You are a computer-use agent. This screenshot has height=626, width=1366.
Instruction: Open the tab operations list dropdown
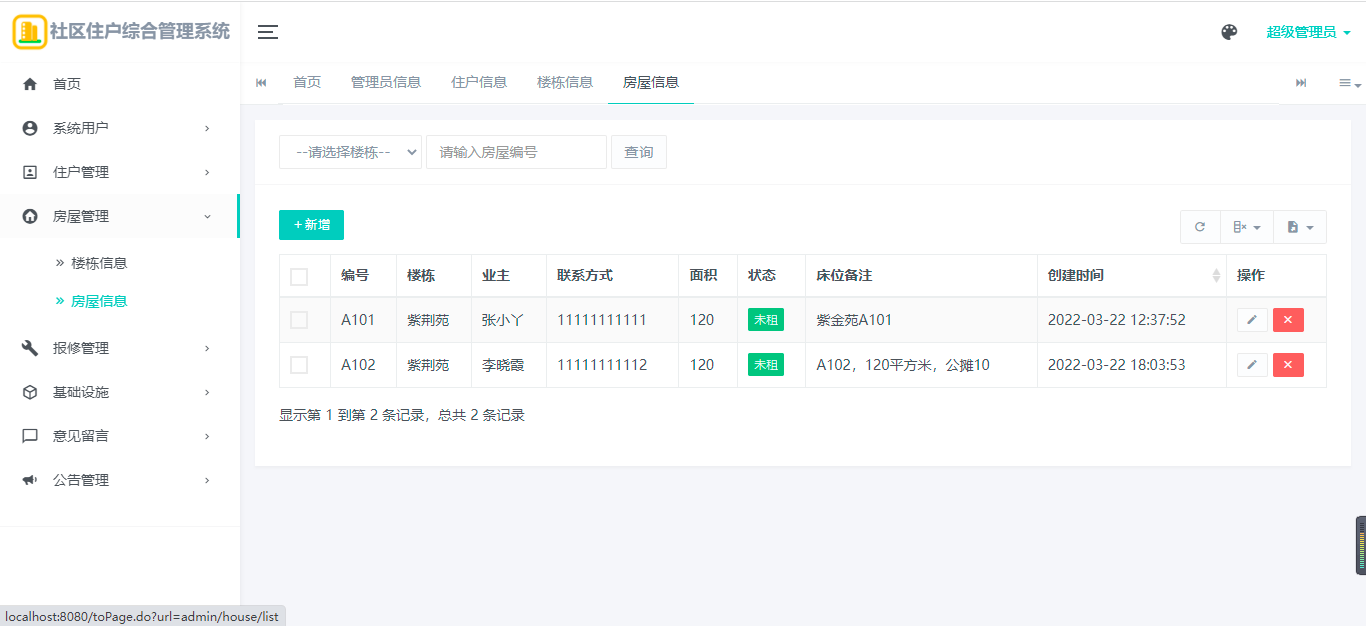pos(1350,83)
